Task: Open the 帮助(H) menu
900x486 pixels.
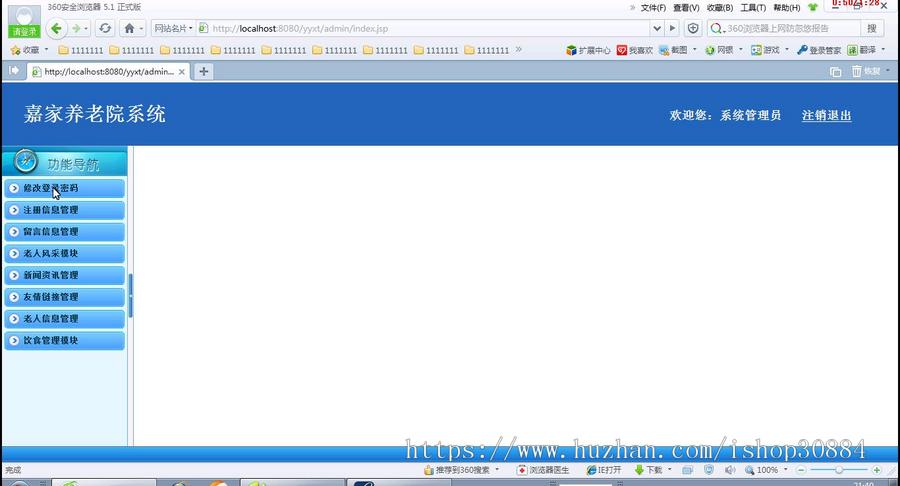Action: (x=786, y=8)
